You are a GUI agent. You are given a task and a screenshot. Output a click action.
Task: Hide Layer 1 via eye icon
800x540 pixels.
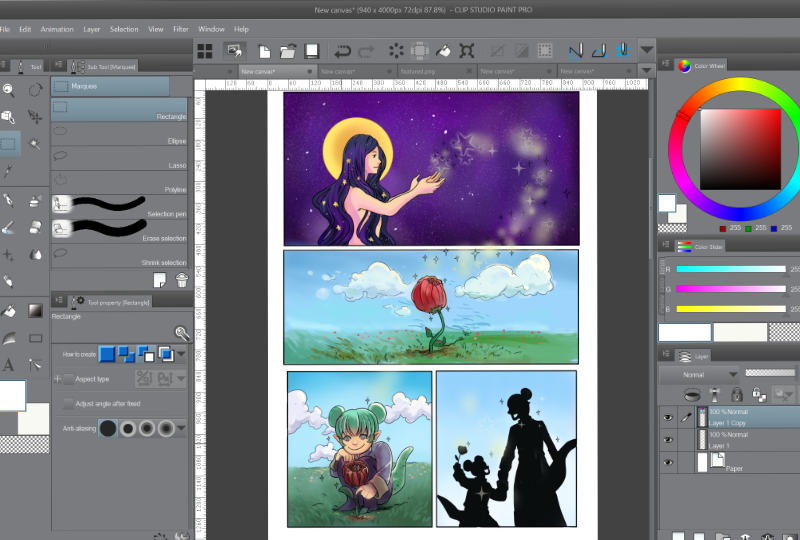tap(667, 440)
